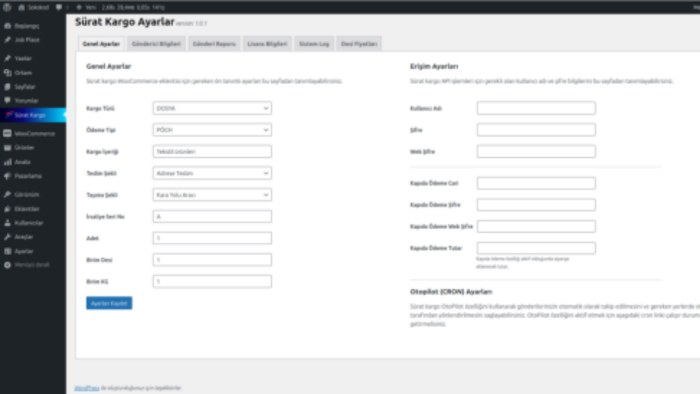The width and height of the screenshot is (700, 394).
Task: Click the 'Otopilot (CRON) Ayarları' heading text
Action: pyautogui.click(x=451, y=291)
